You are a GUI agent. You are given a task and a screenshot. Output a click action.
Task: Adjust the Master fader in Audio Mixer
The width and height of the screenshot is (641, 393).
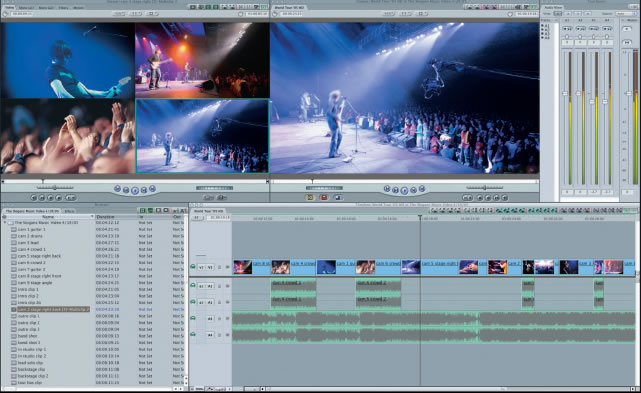(x=630, y=94)
